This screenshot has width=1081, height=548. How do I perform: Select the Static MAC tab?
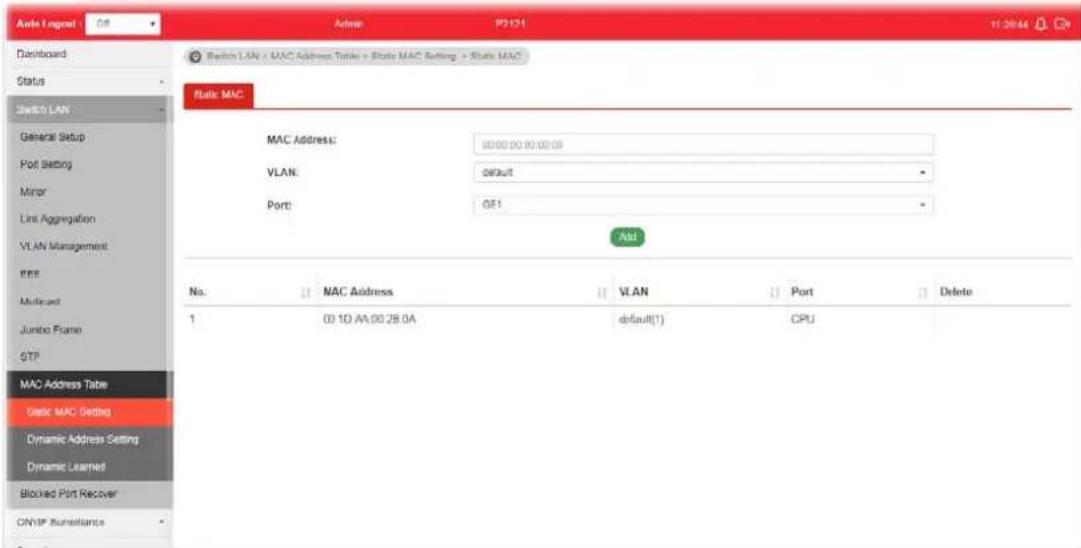[x=219, y=96]
